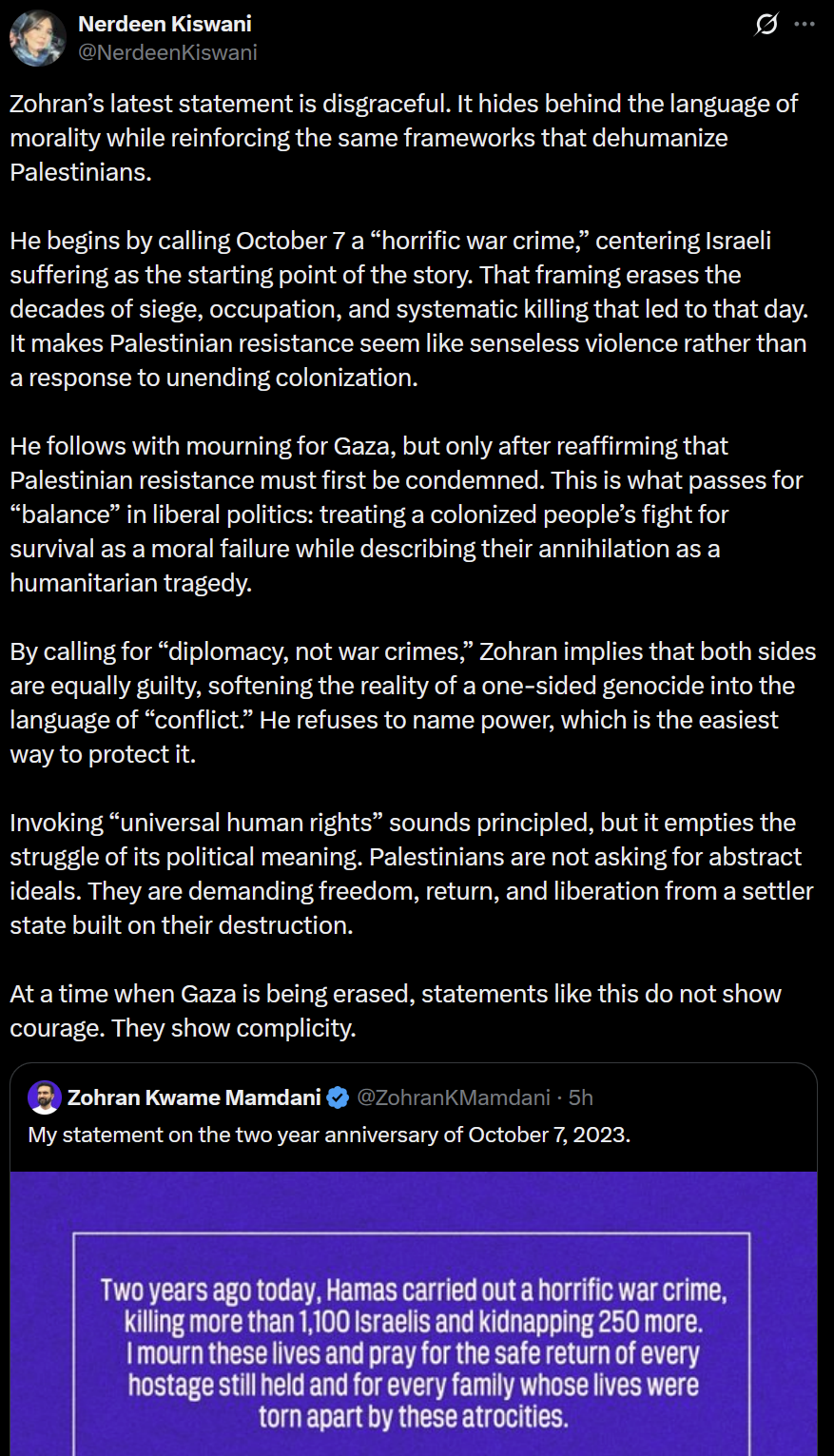
Task: Open the @NerdeenKiswani handle link
Action: pyautogui.click(x=167, y=52)
